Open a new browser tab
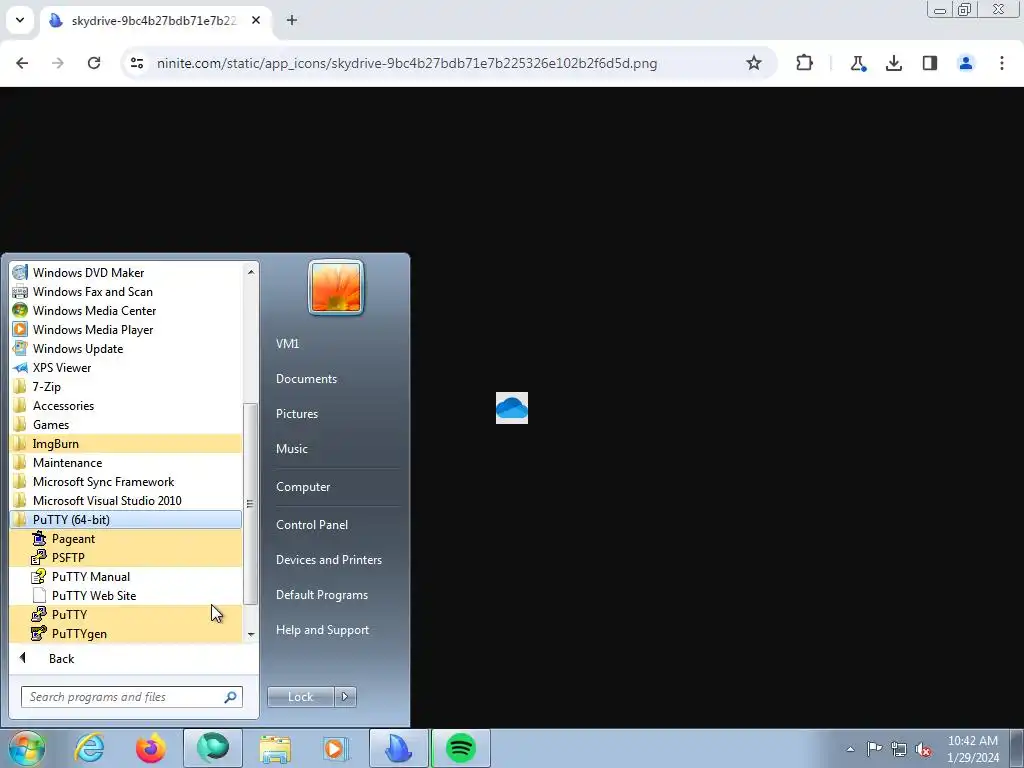Image resolution: width=1024 pixels, height=768 pixels. click(292, 20)
